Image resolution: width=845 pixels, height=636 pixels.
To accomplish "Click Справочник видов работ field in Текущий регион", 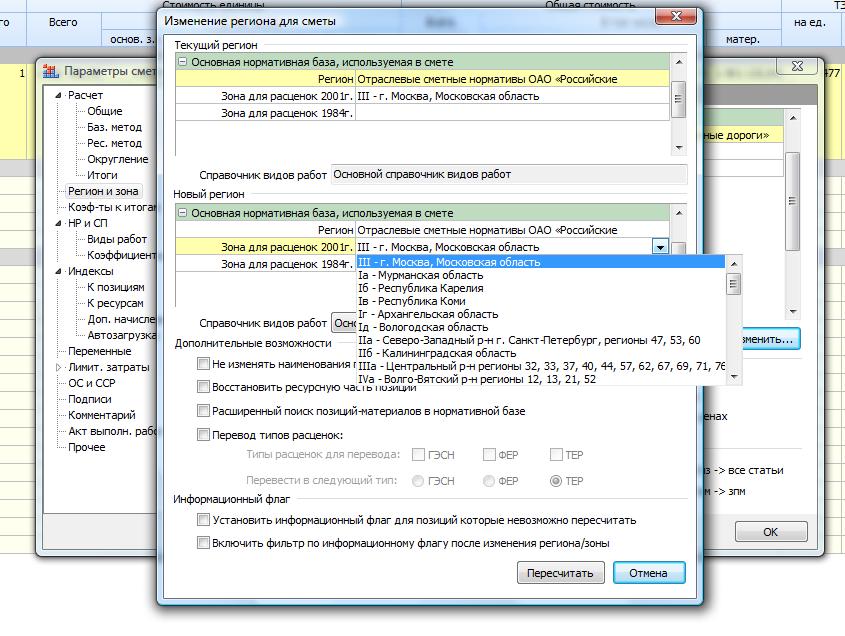I will pyautogui.click(x=509, y=175).
